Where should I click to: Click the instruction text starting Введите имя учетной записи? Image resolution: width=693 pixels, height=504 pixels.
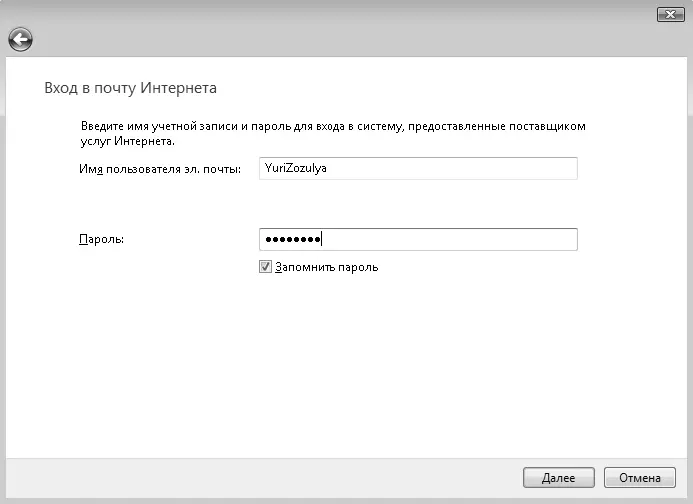click(x=333, y=134)
